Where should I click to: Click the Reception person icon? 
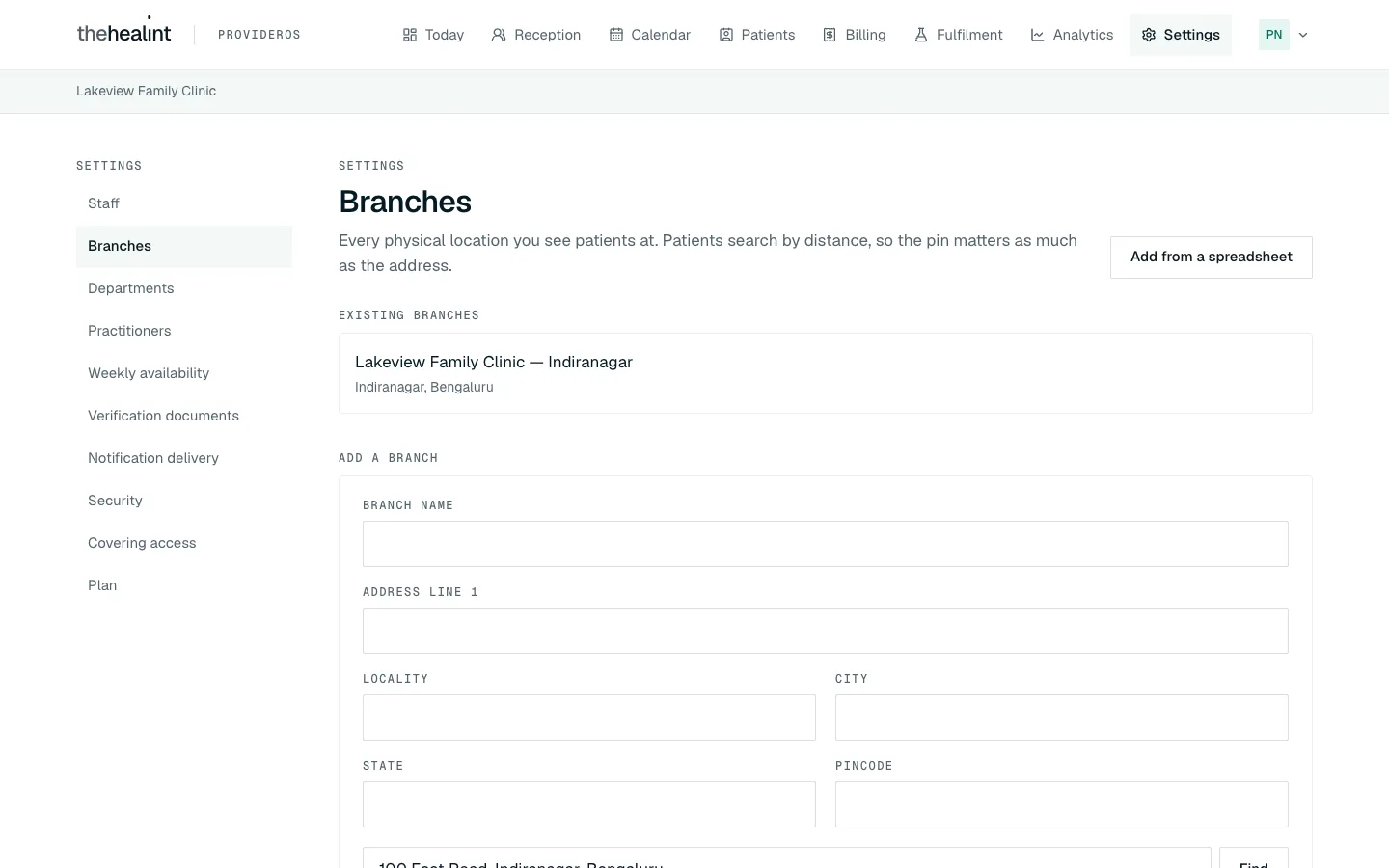pyautogui.click(x=499, y=35)
